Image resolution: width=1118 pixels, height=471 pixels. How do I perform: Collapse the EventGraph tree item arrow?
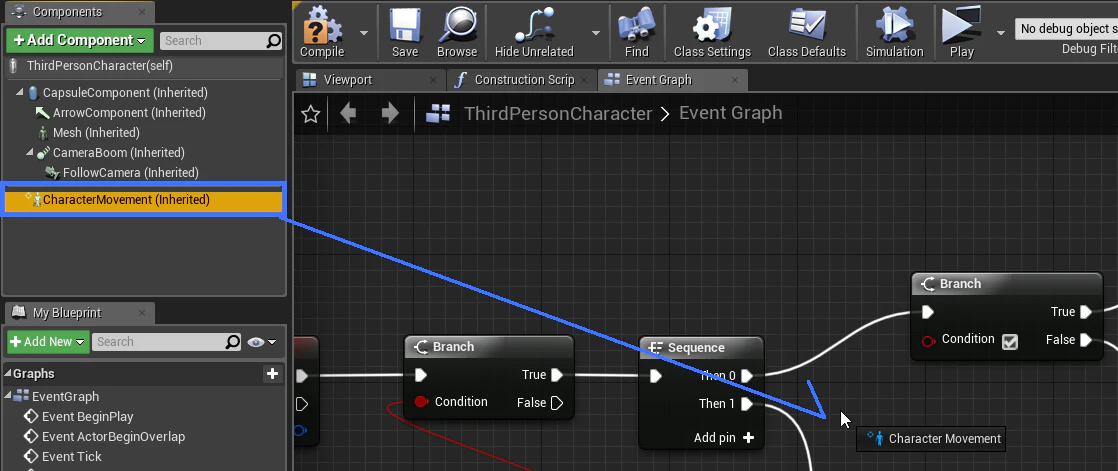9,396
